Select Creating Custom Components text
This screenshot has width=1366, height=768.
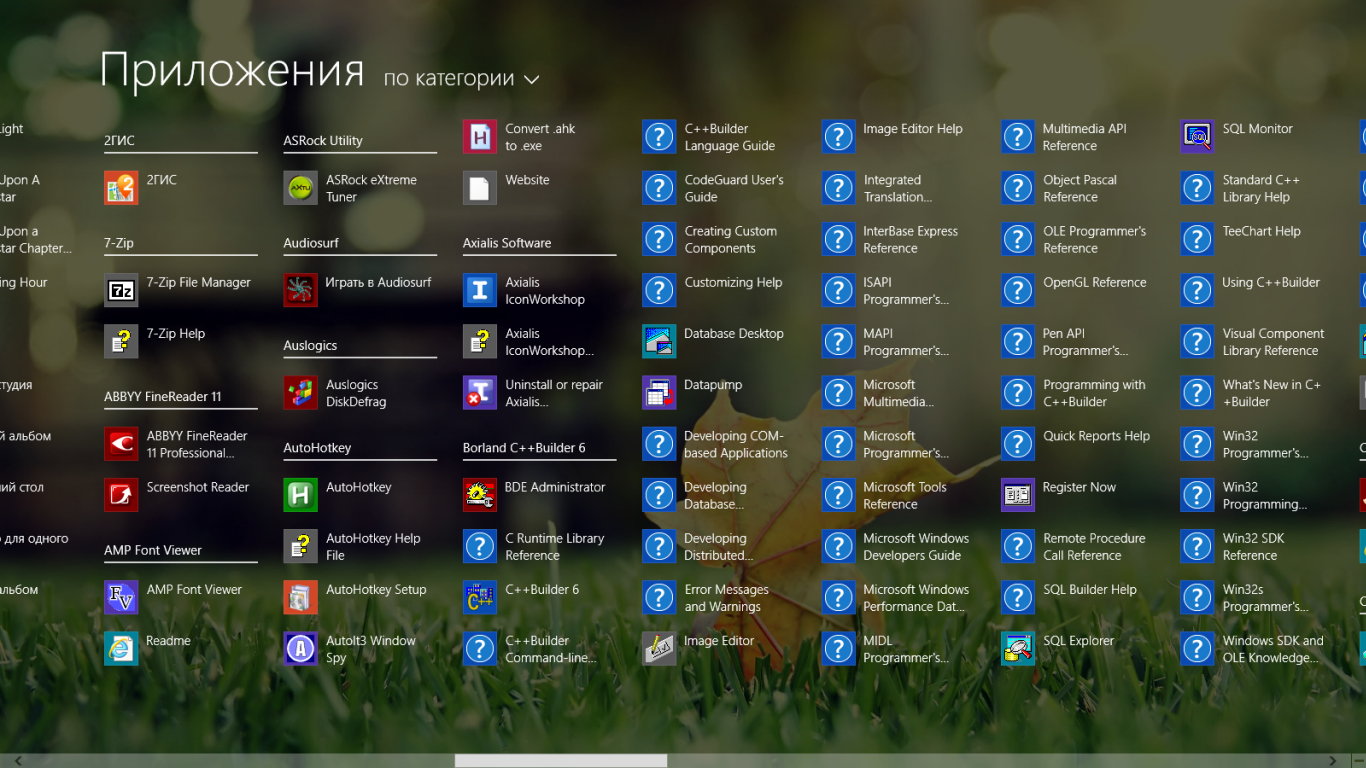click(x=731, y=240)
